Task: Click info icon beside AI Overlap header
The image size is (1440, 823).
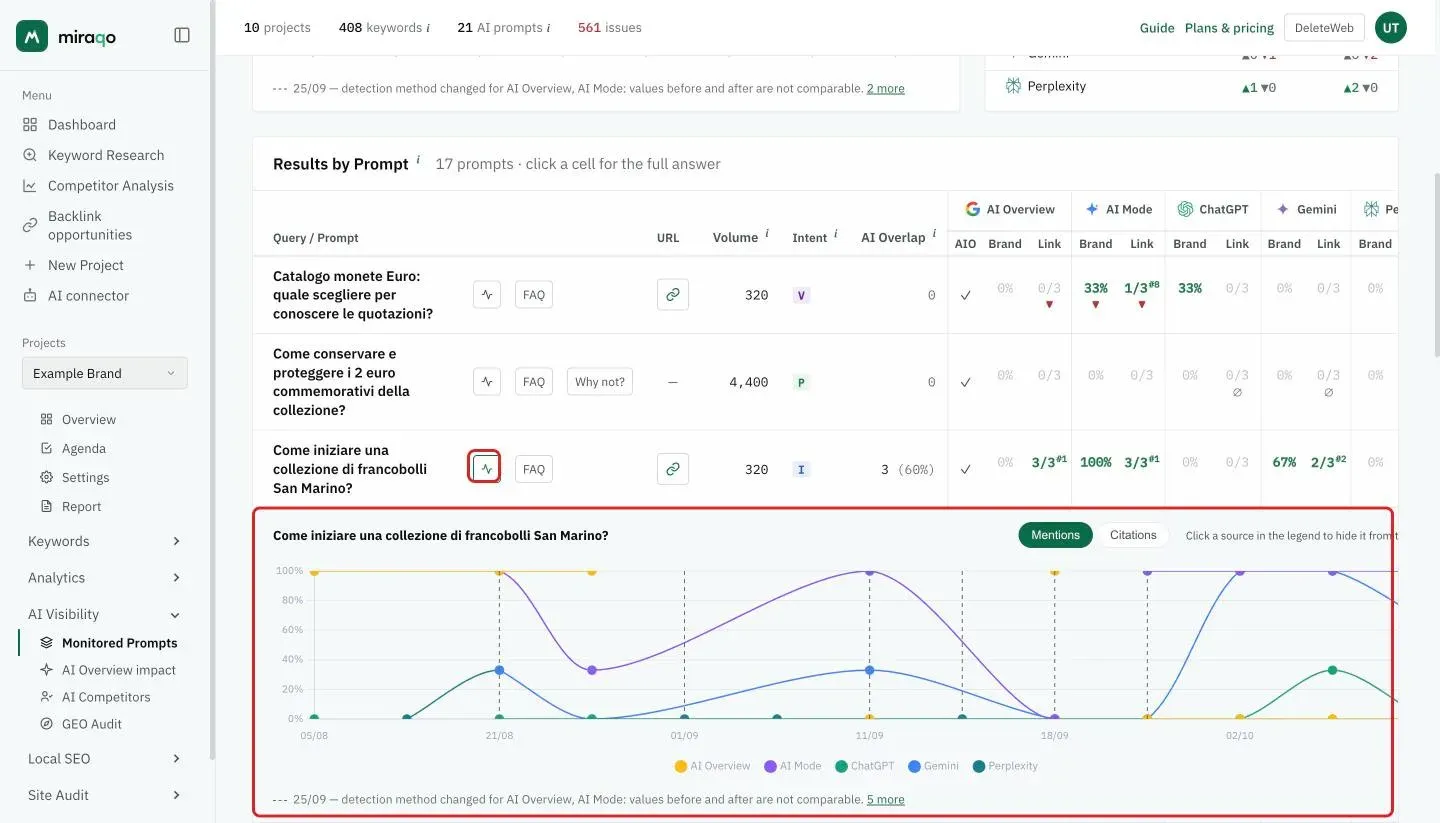Action: [x=934, y=234]
